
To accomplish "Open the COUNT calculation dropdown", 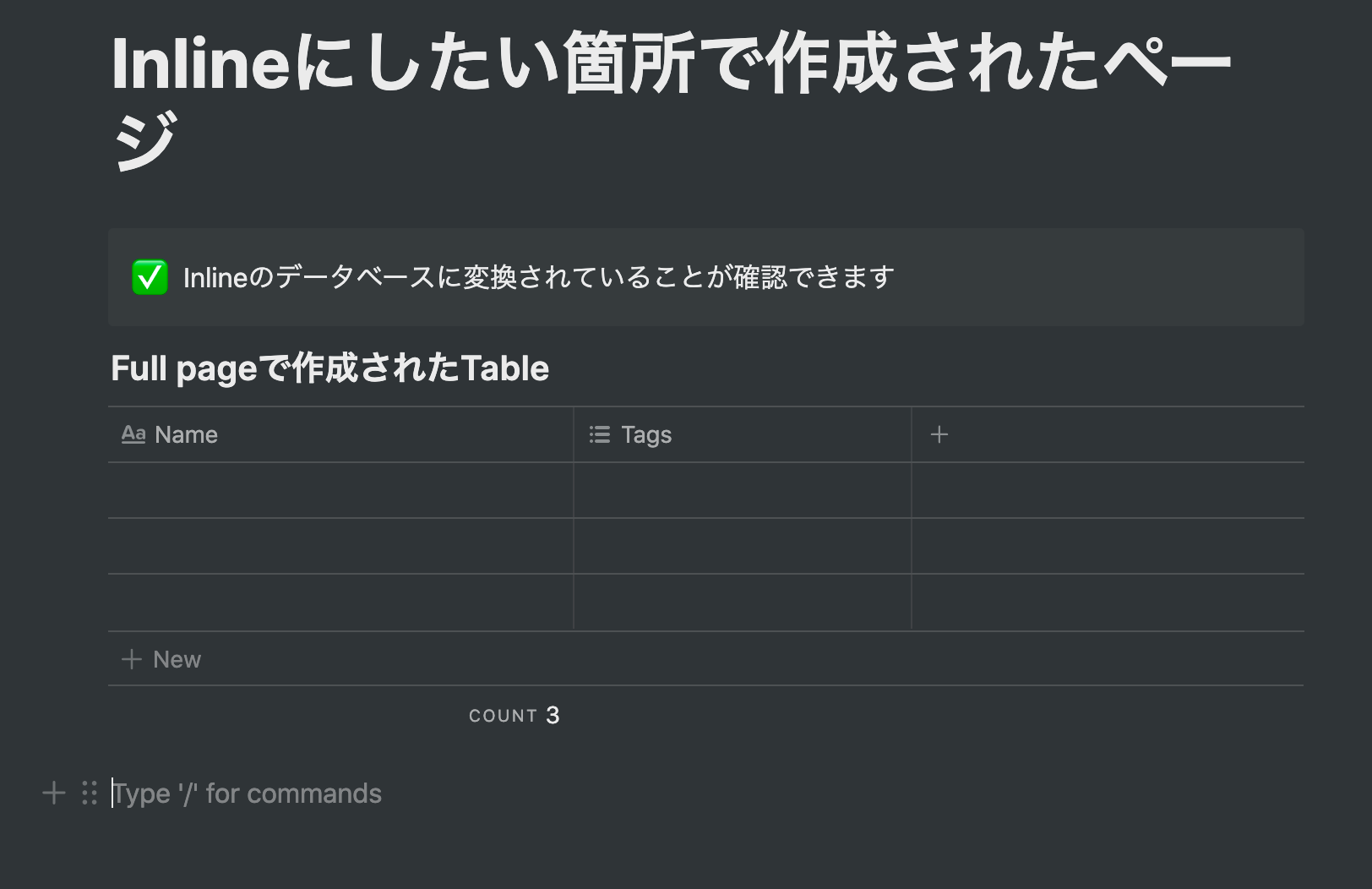I will (x=514, y=716).
